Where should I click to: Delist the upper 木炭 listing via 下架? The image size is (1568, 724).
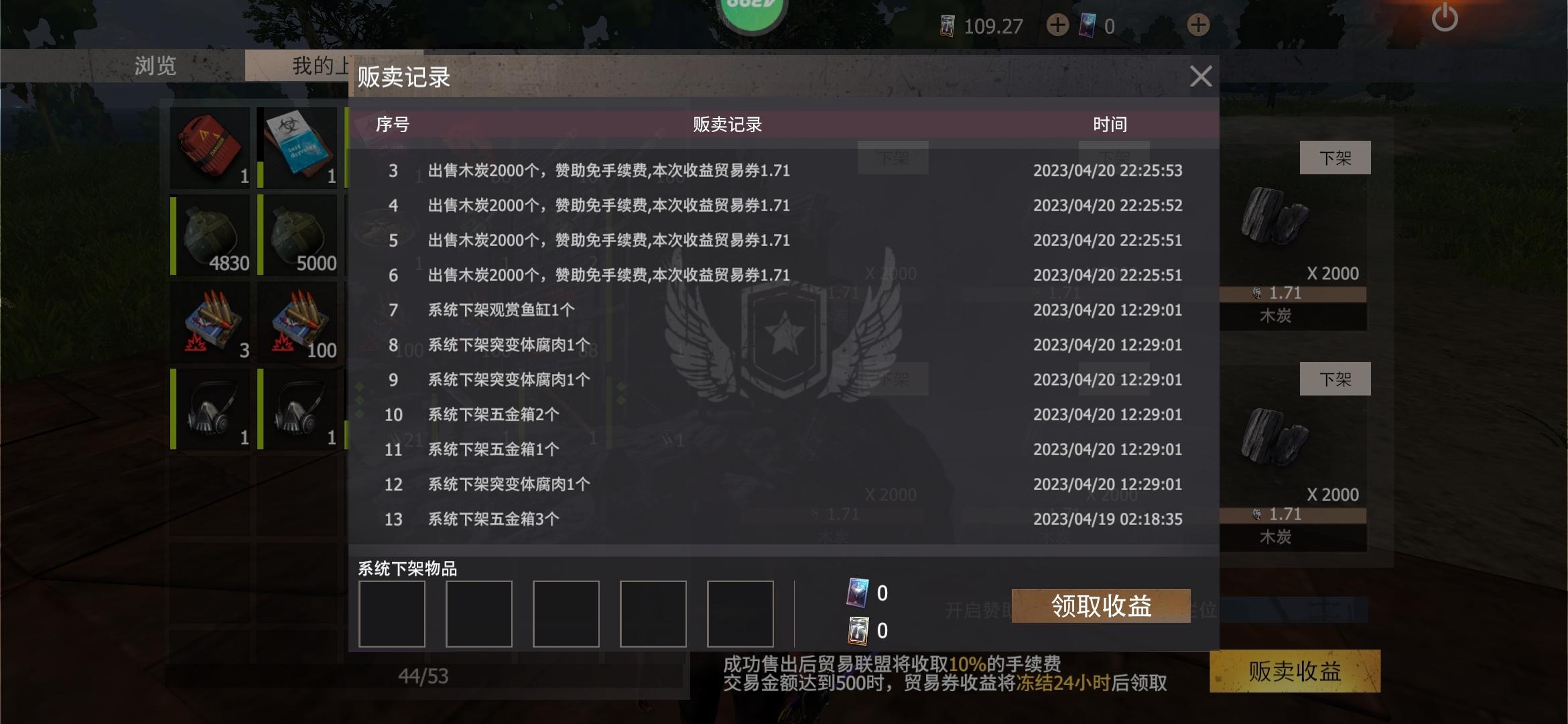(x=1335, y=158)
